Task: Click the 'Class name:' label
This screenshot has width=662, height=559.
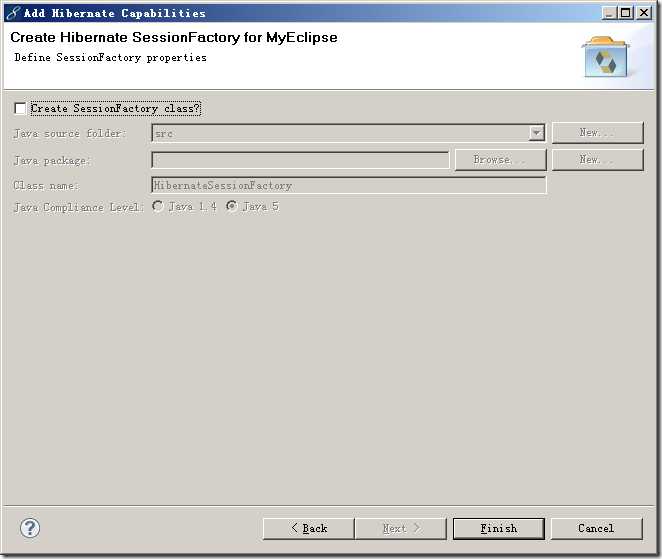Action: [x=46, y=185]
